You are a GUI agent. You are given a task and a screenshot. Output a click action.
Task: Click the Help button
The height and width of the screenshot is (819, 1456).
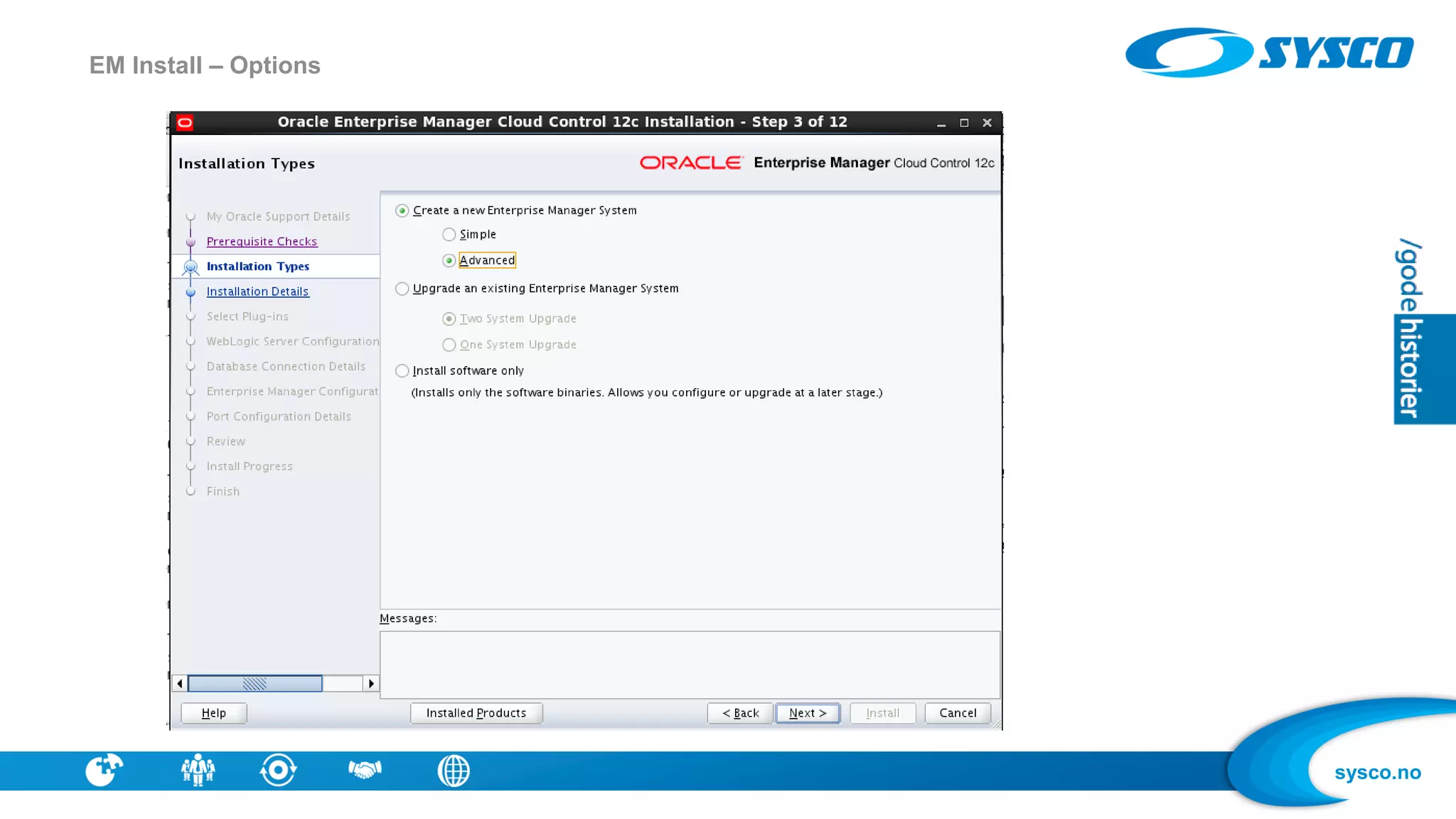[x=214, y=713]
